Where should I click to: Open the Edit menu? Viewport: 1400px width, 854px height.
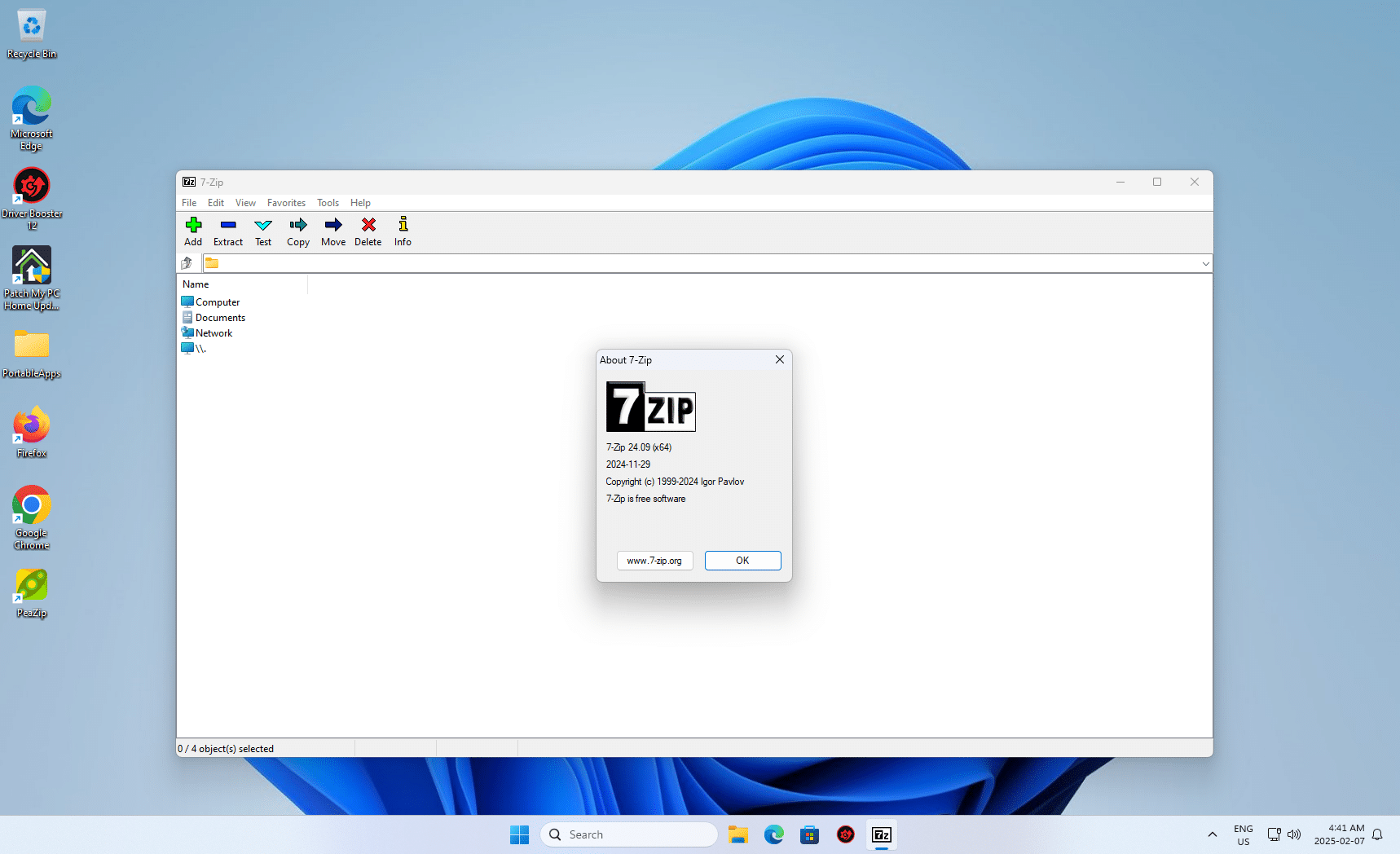pyautogui.click(x=216, y=203)
